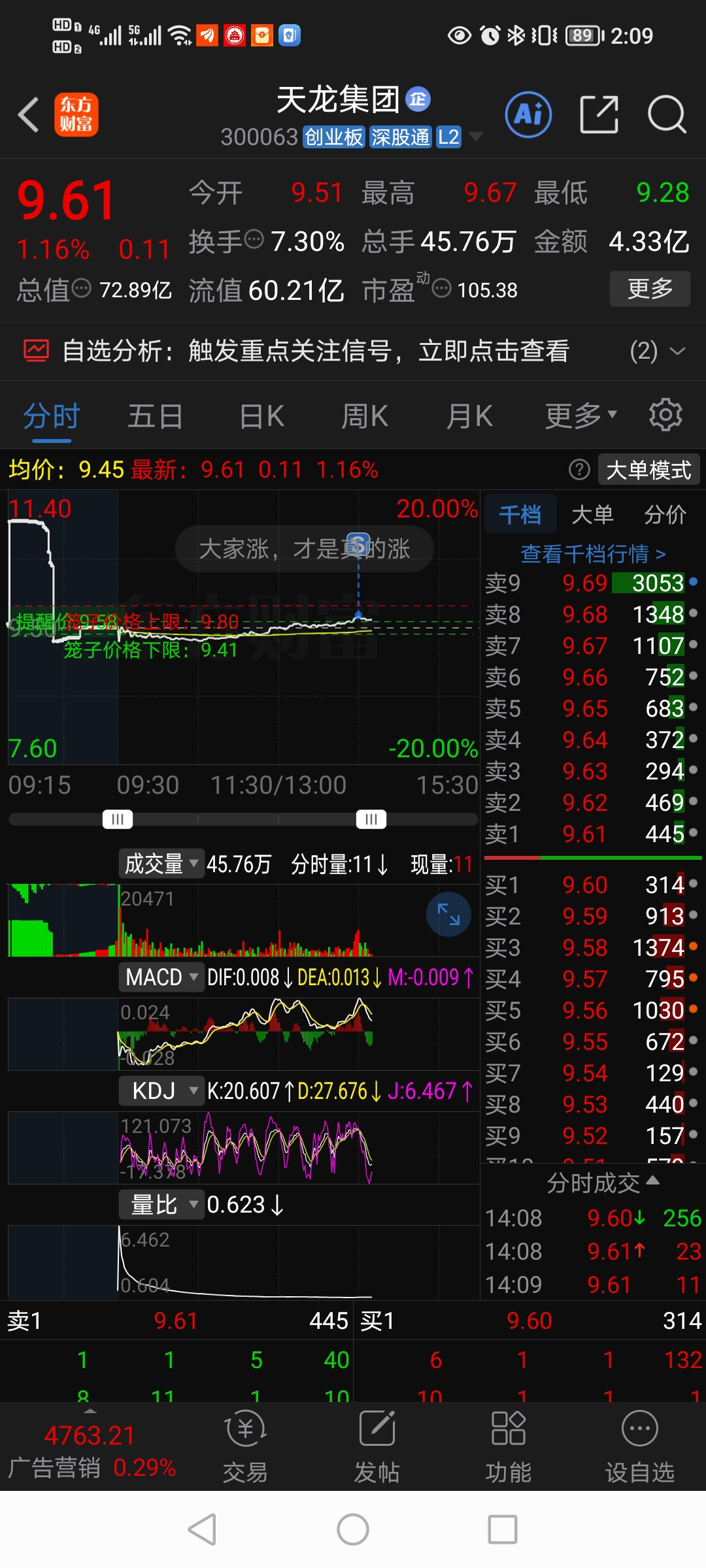Viewport: 706px width, 1568px height.
Task: Open the search magnifier icon
Action: (667, 114)
